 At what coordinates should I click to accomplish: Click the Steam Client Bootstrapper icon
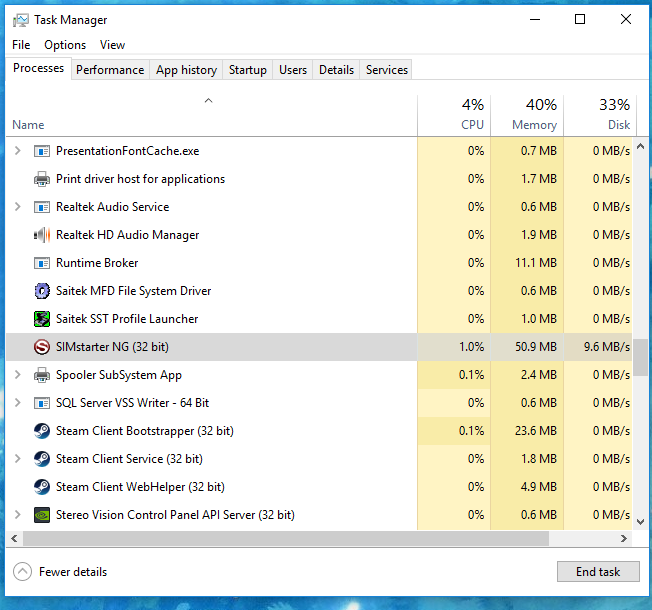[42, 431]
